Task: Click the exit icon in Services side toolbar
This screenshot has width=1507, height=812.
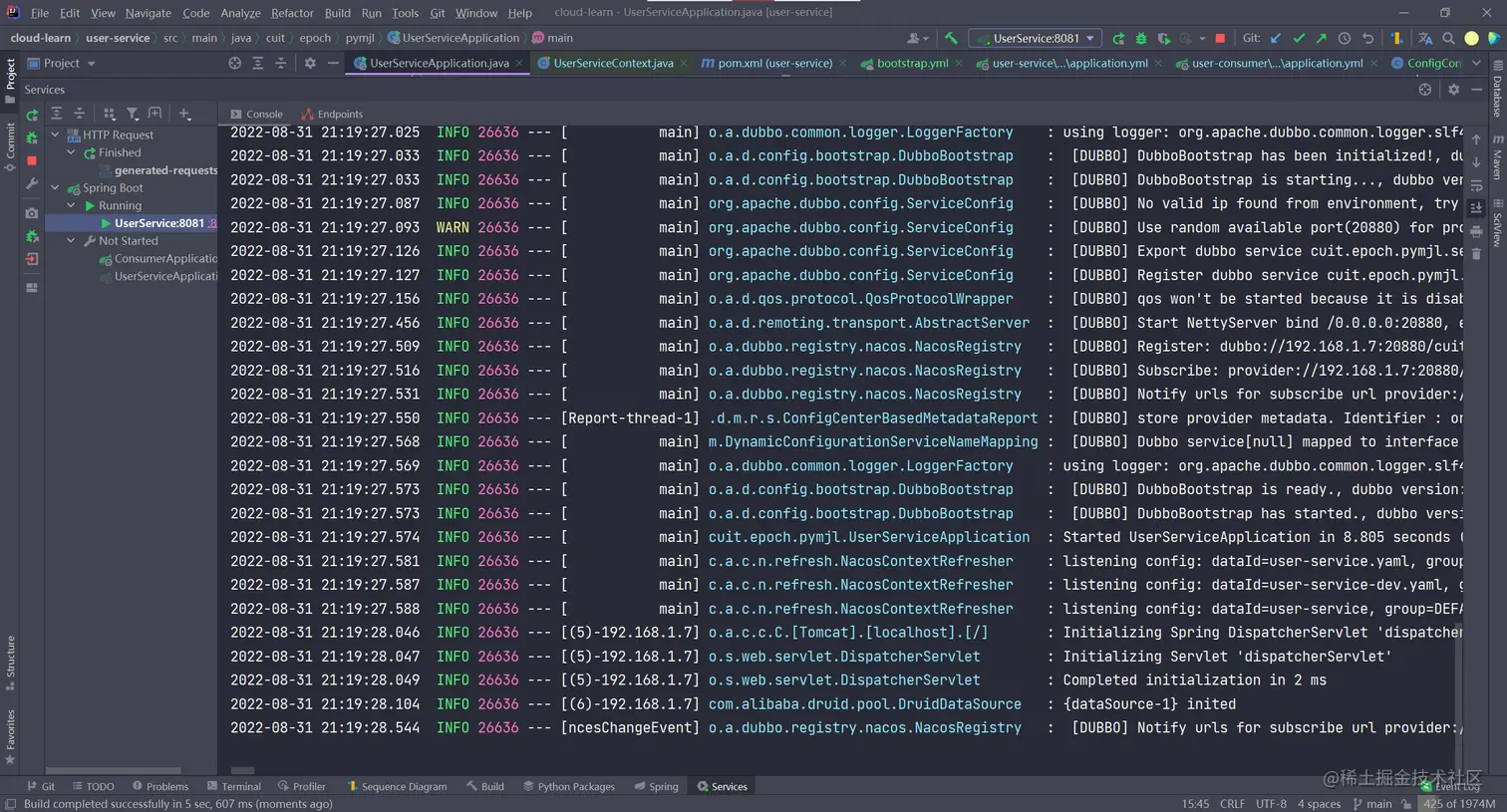Action: (x=32, y=259)
